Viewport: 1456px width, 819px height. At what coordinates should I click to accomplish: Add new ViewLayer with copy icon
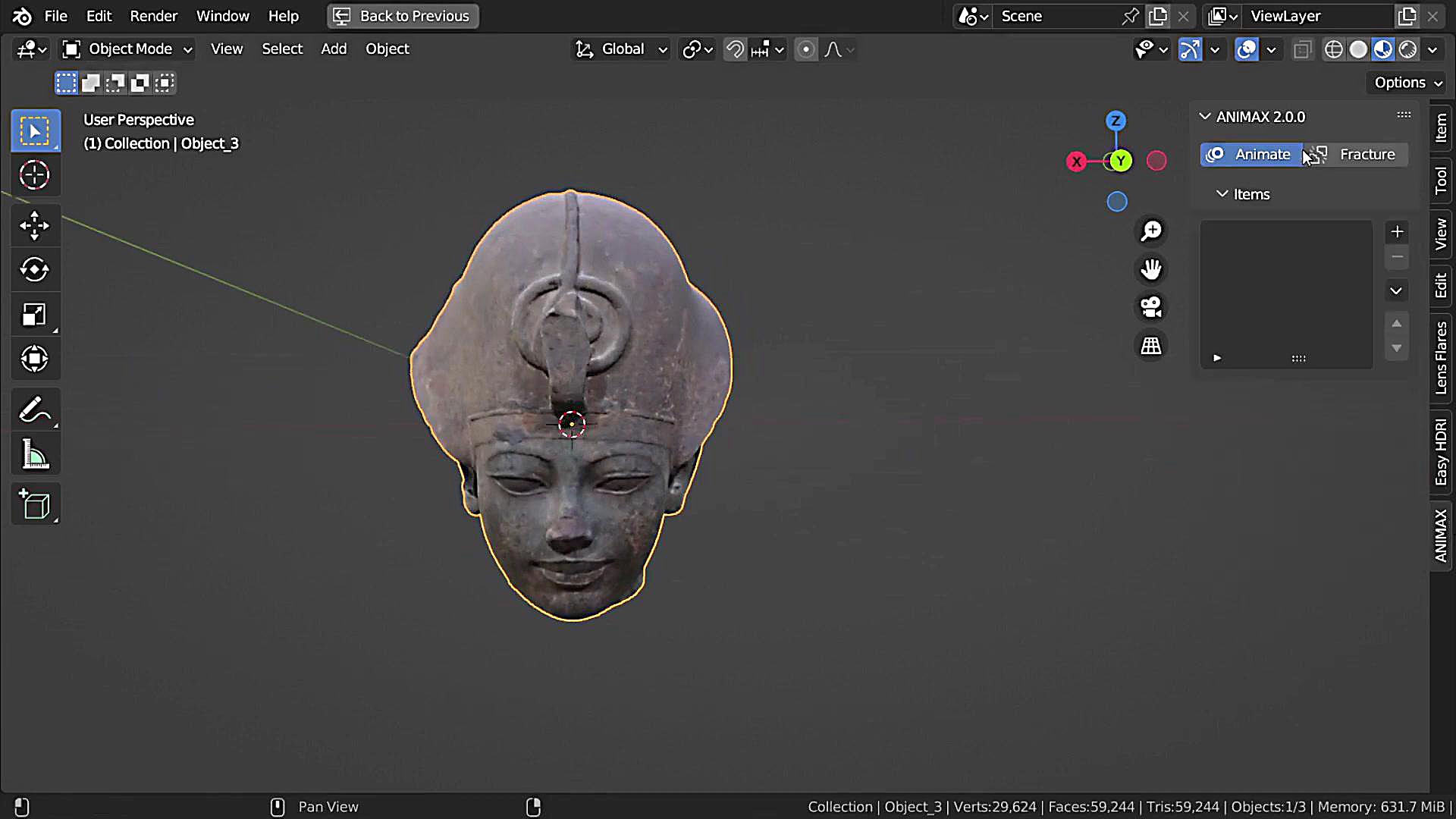pos(1407,16)
